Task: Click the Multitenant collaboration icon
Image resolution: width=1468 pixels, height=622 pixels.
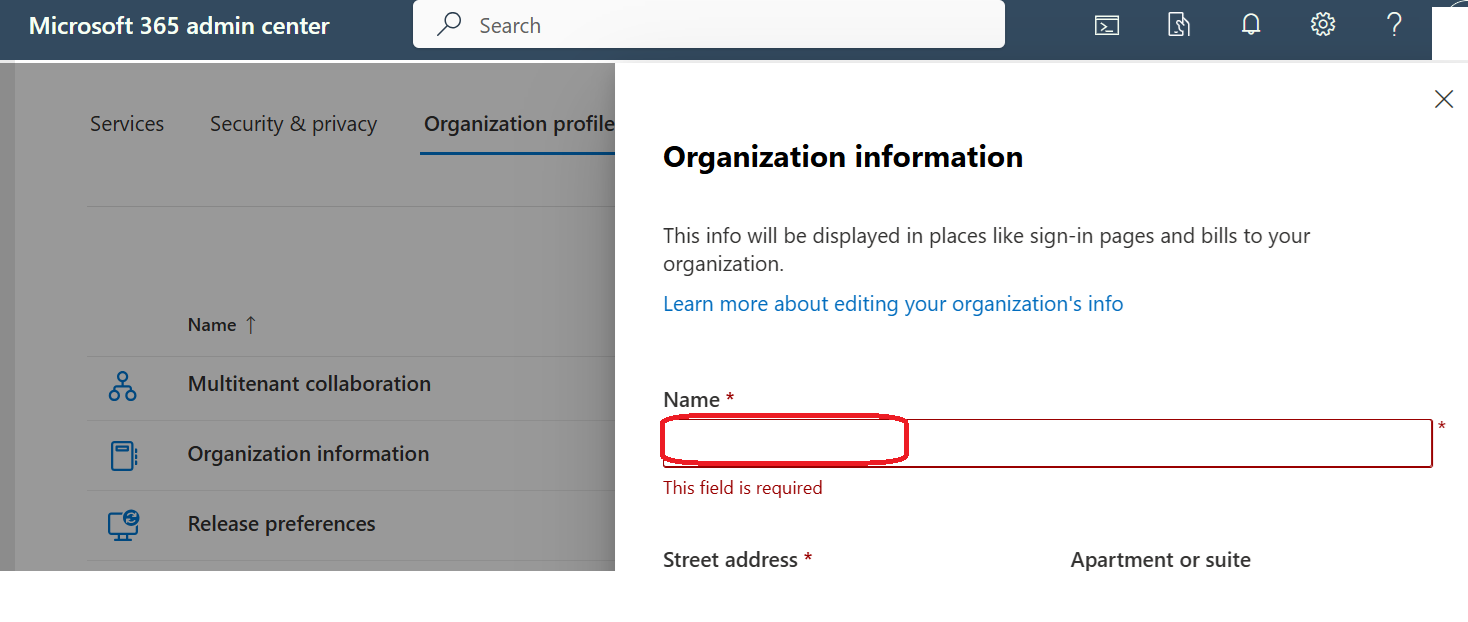Action: click(122, 385)
